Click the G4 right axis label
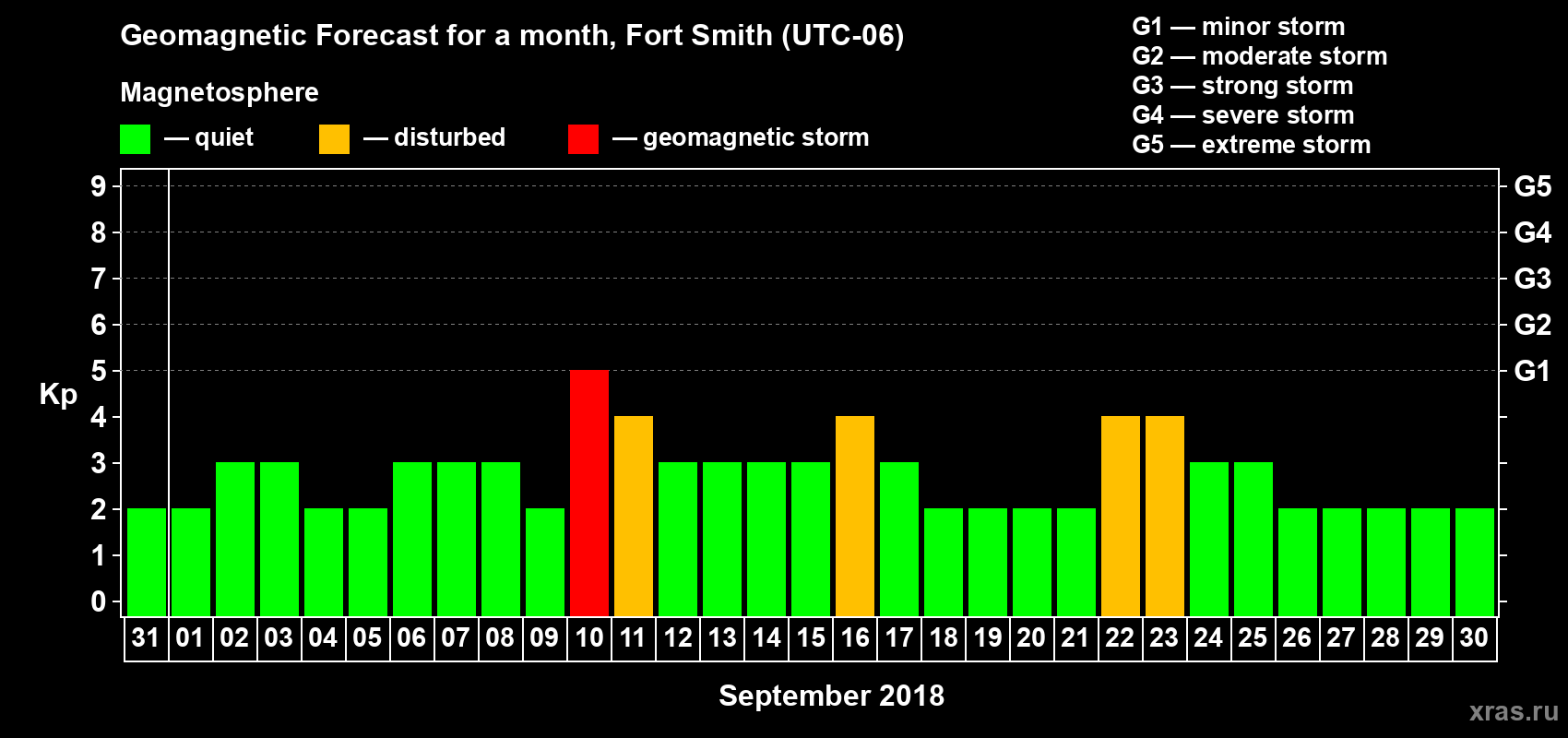The width and height of the screenshot is (1568, 738). click(x=1533, y=232)
